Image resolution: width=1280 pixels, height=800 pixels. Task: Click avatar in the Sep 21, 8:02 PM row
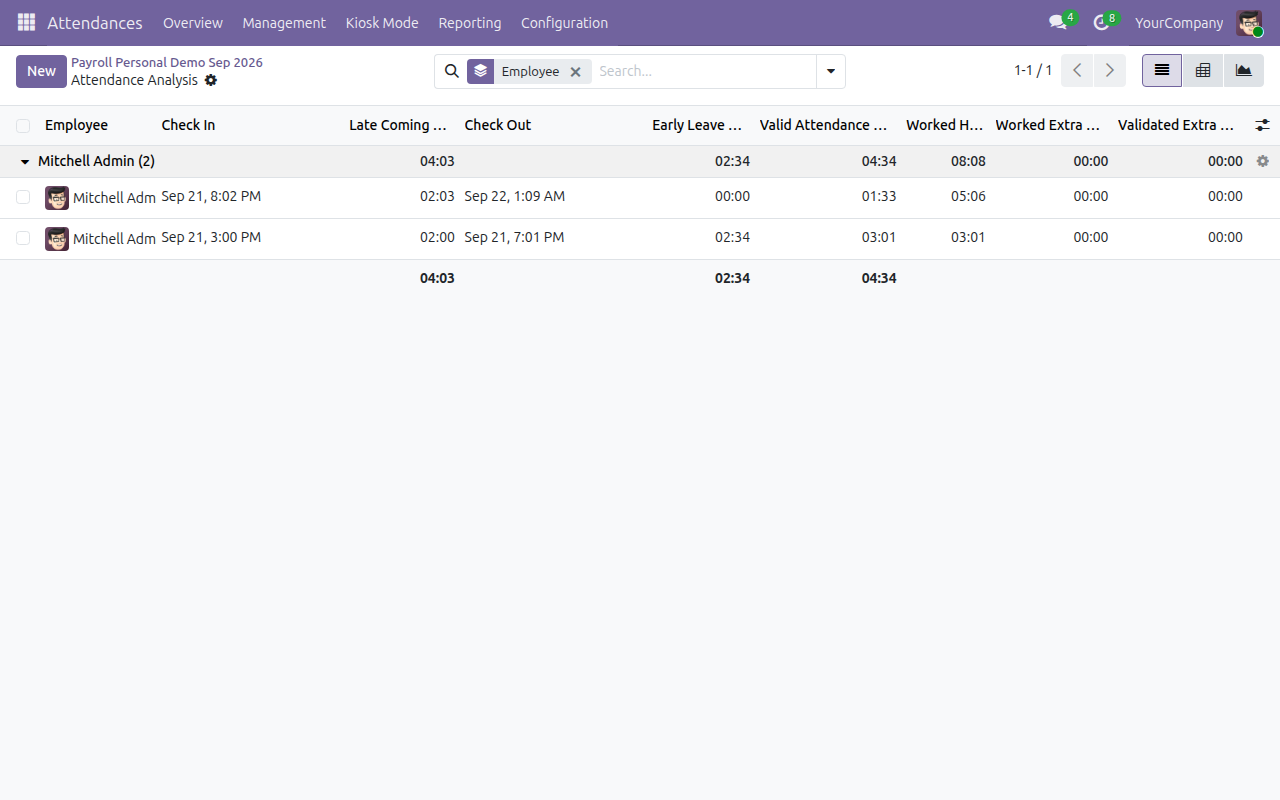57,198
